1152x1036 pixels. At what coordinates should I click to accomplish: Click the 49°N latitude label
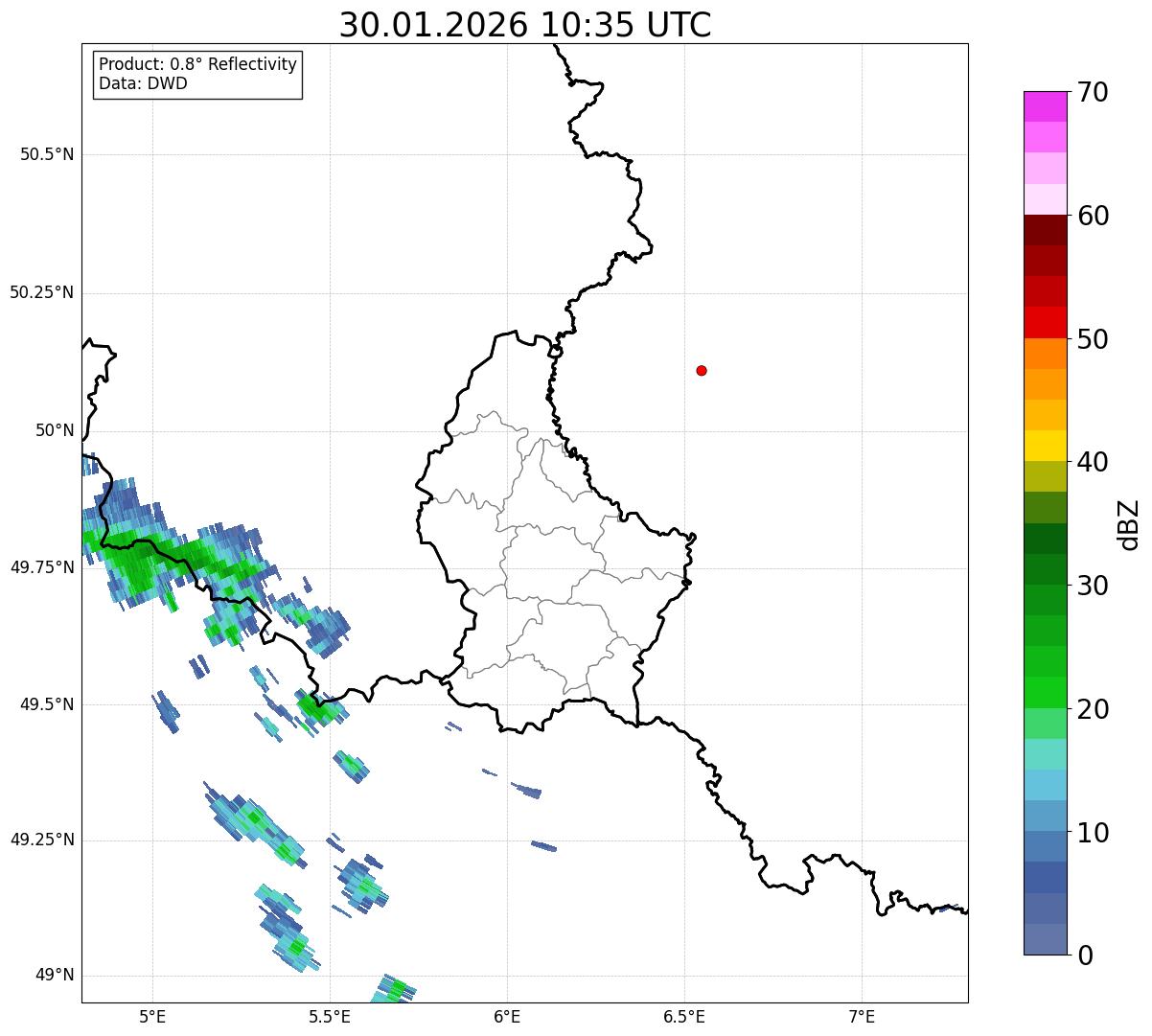click(56, 976)
